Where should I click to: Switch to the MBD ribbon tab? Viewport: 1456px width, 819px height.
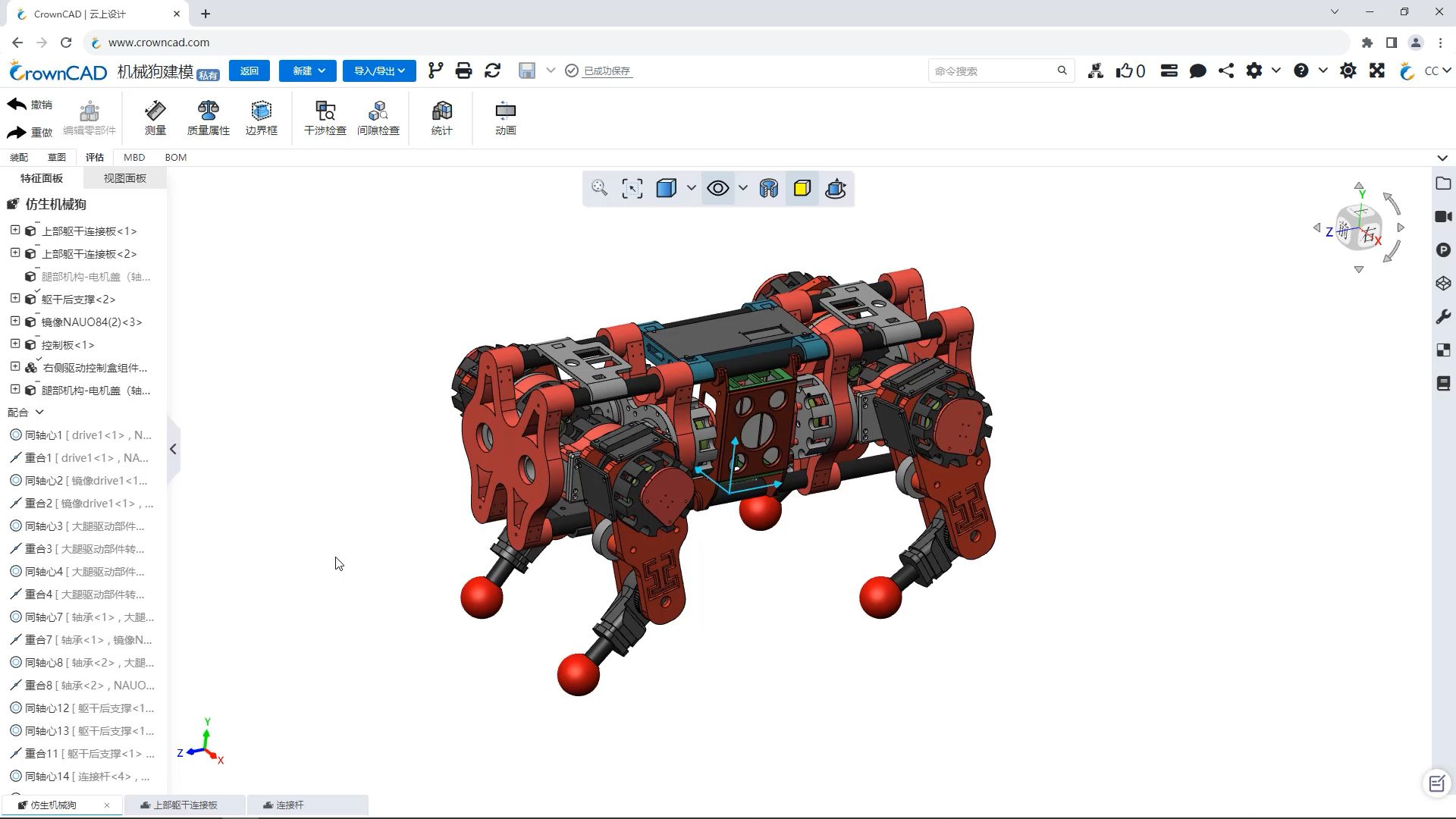click(x=134, y=157)
